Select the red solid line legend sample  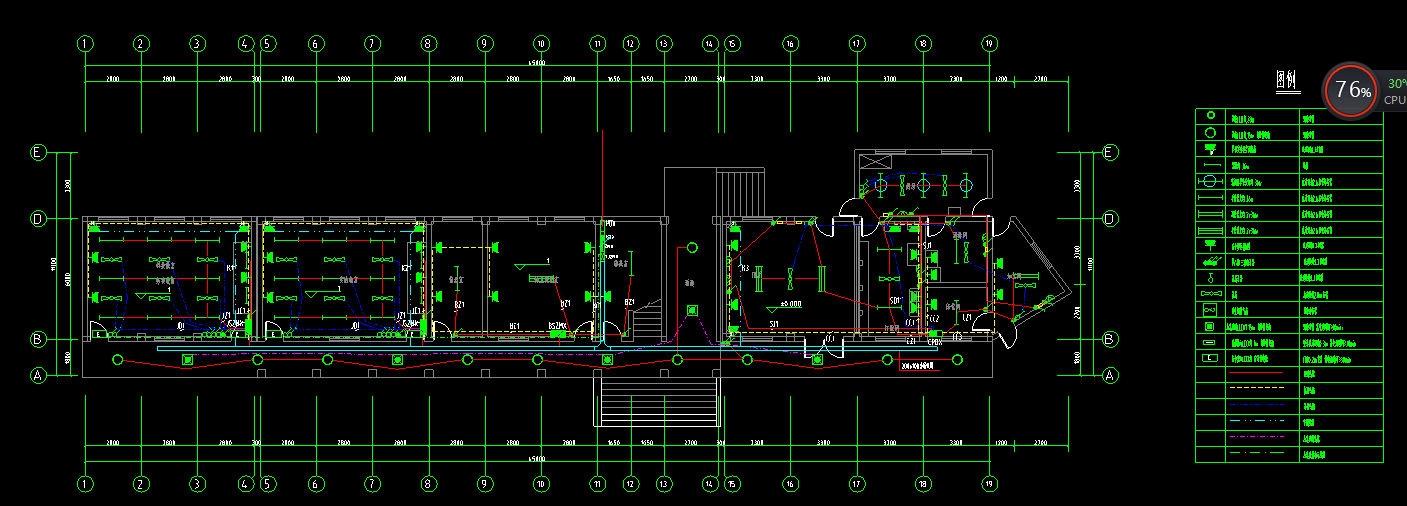tap(1254, 373)
